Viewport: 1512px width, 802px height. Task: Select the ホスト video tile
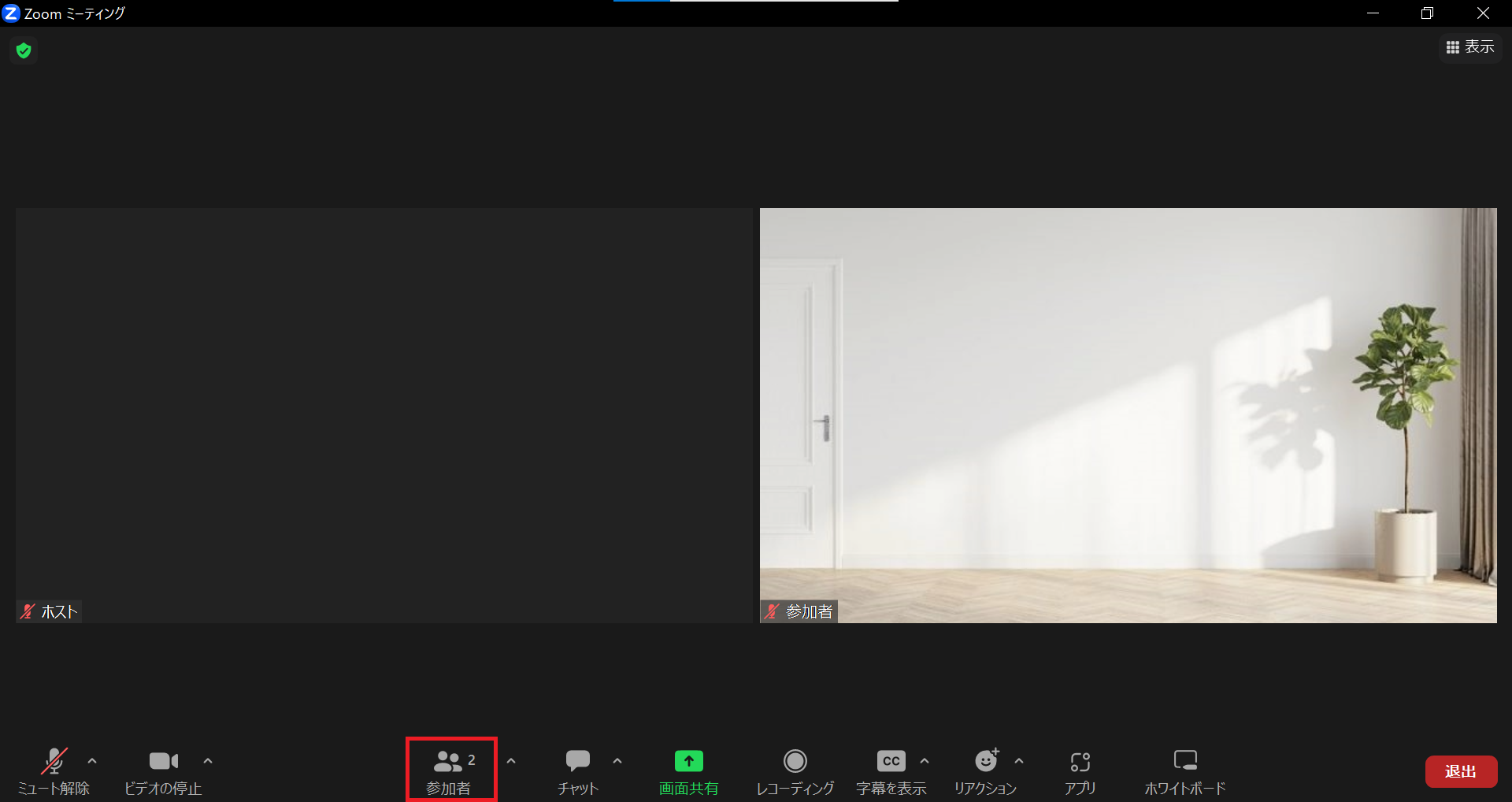[x=384, y=415]
